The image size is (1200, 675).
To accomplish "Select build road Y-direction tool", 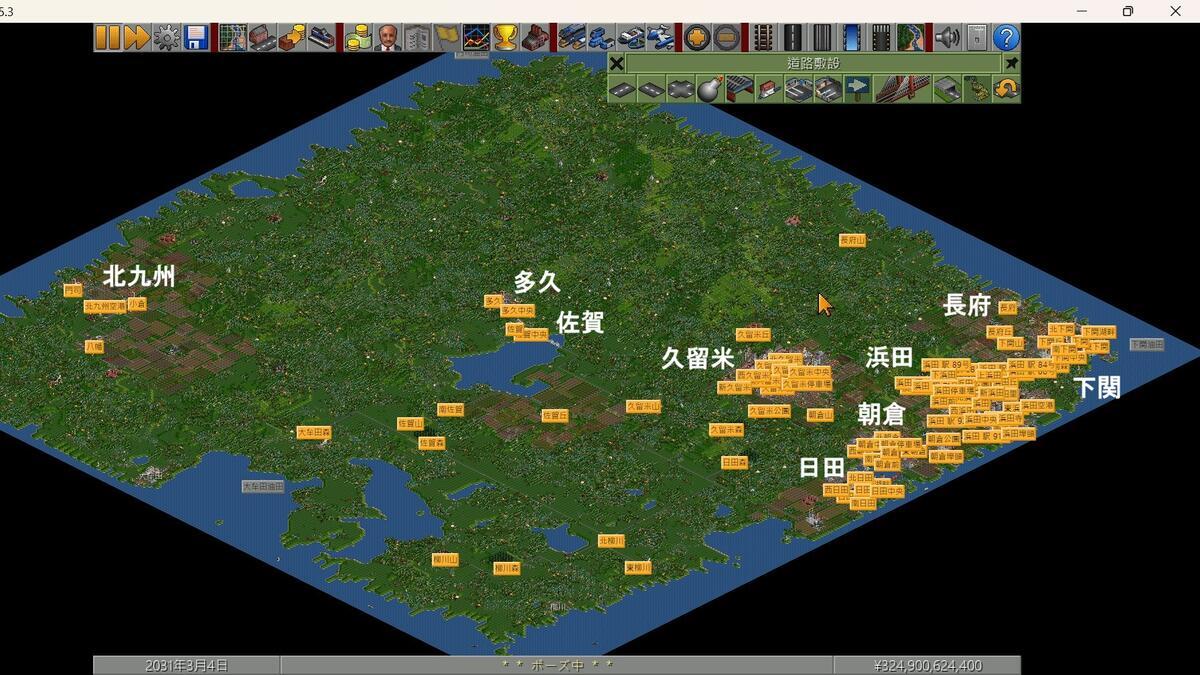I will click(x=651, y=88).
